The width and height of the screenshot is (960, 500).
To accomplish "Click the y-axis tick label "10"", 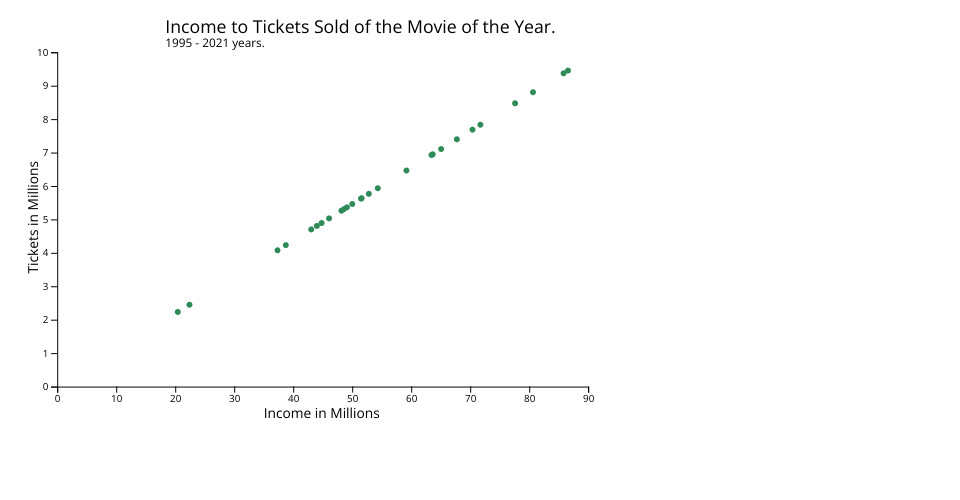I will (x=43, y=53).
